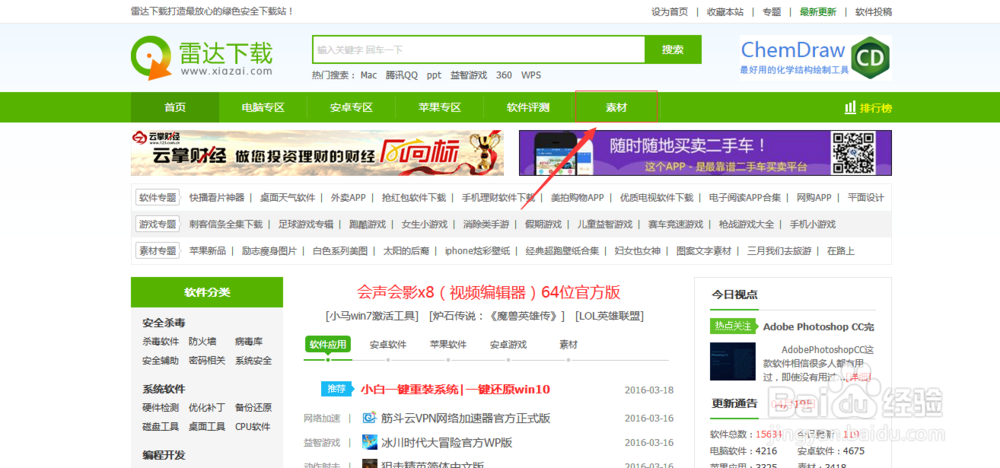Open the 苹果专区 nav item
Screen dimensions: 1000x468
439,107
